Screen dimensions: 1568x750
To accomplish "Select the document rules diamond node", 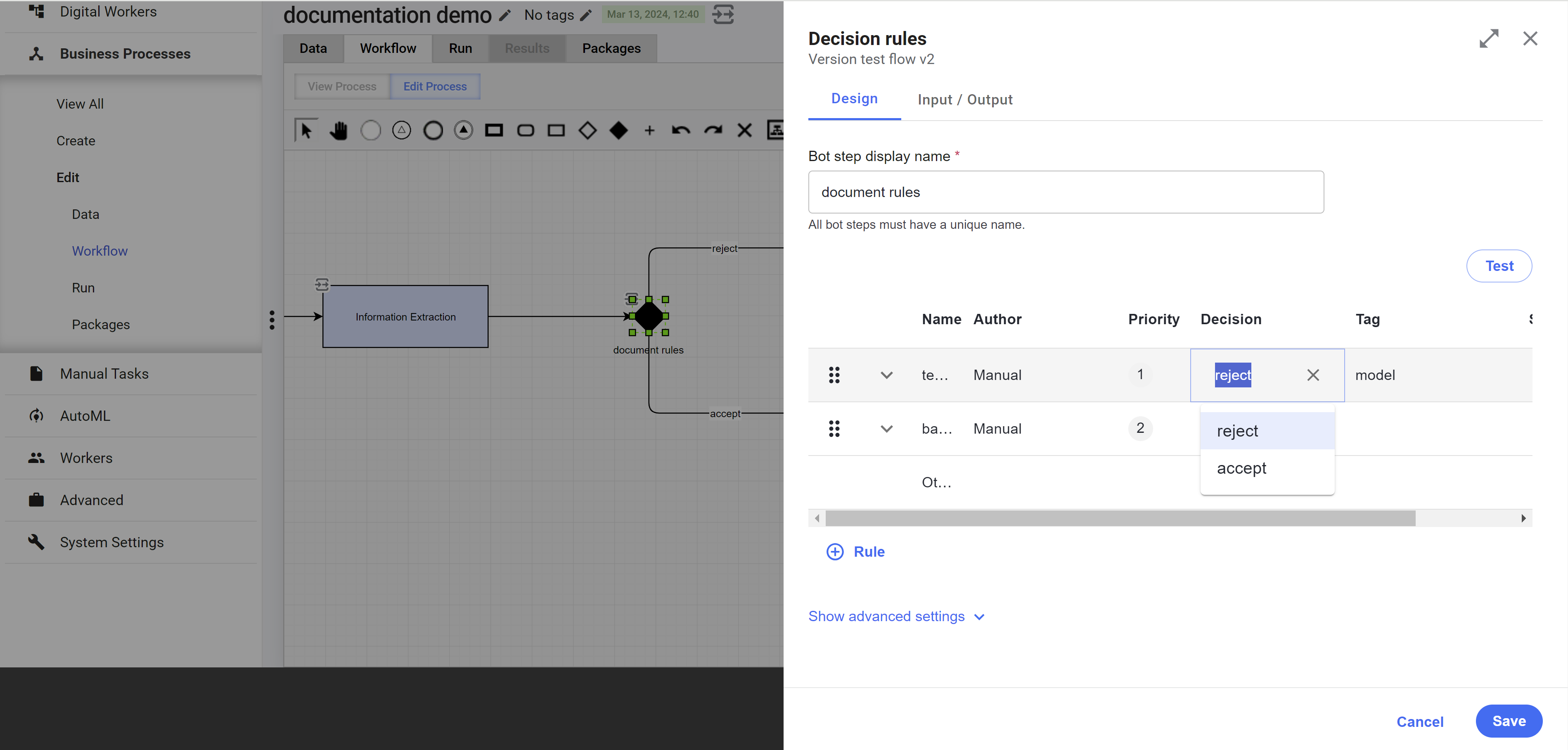I will [649, 316].
